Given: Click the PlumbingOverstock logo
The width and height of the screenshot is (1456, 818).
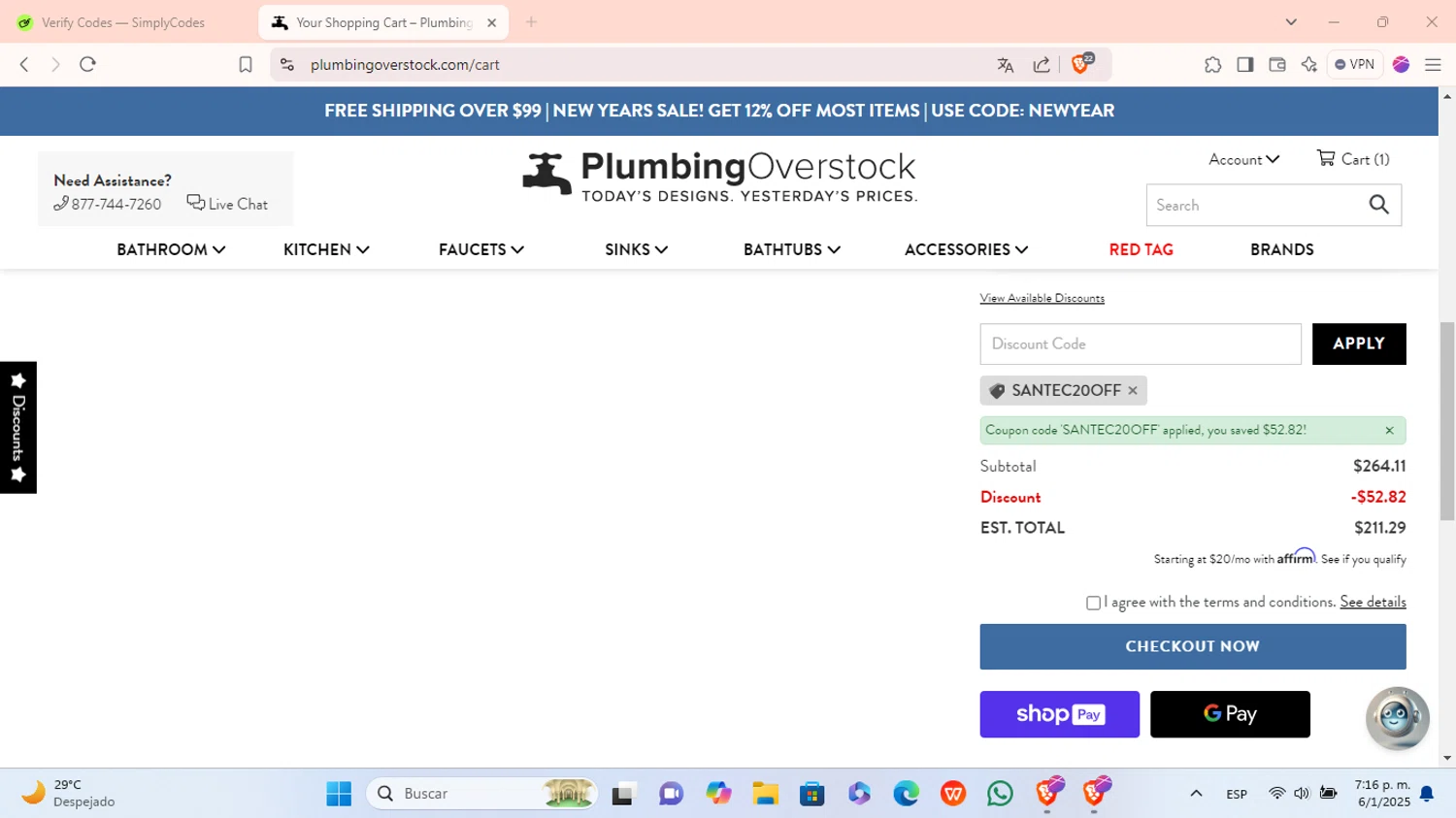Looking at the screenshot, I should (719, 176).
